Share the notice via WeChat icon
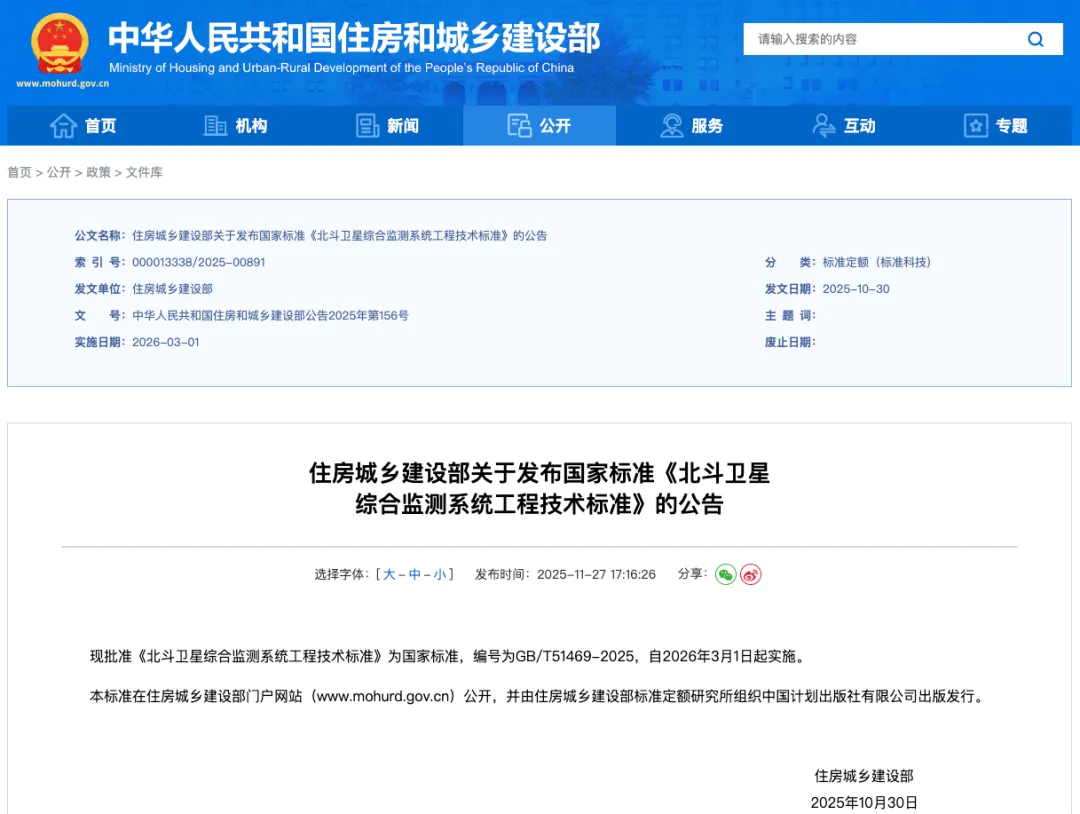This screenshot has height=814, width=1080. coord(725,574)
